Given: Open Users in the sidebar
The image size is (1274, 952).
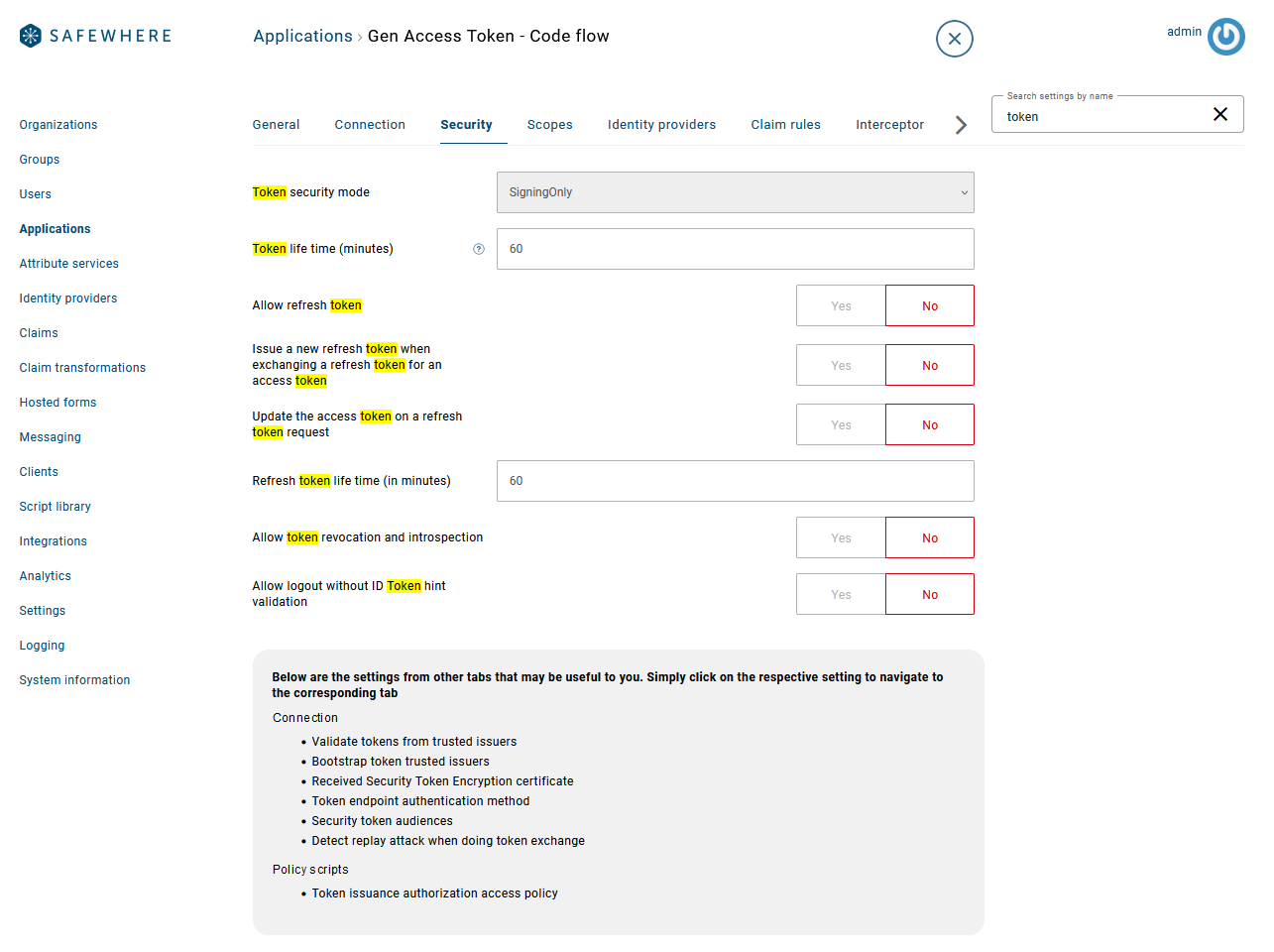Looking at the screenshot, I should pyautogui.click(x=36, y=194).
